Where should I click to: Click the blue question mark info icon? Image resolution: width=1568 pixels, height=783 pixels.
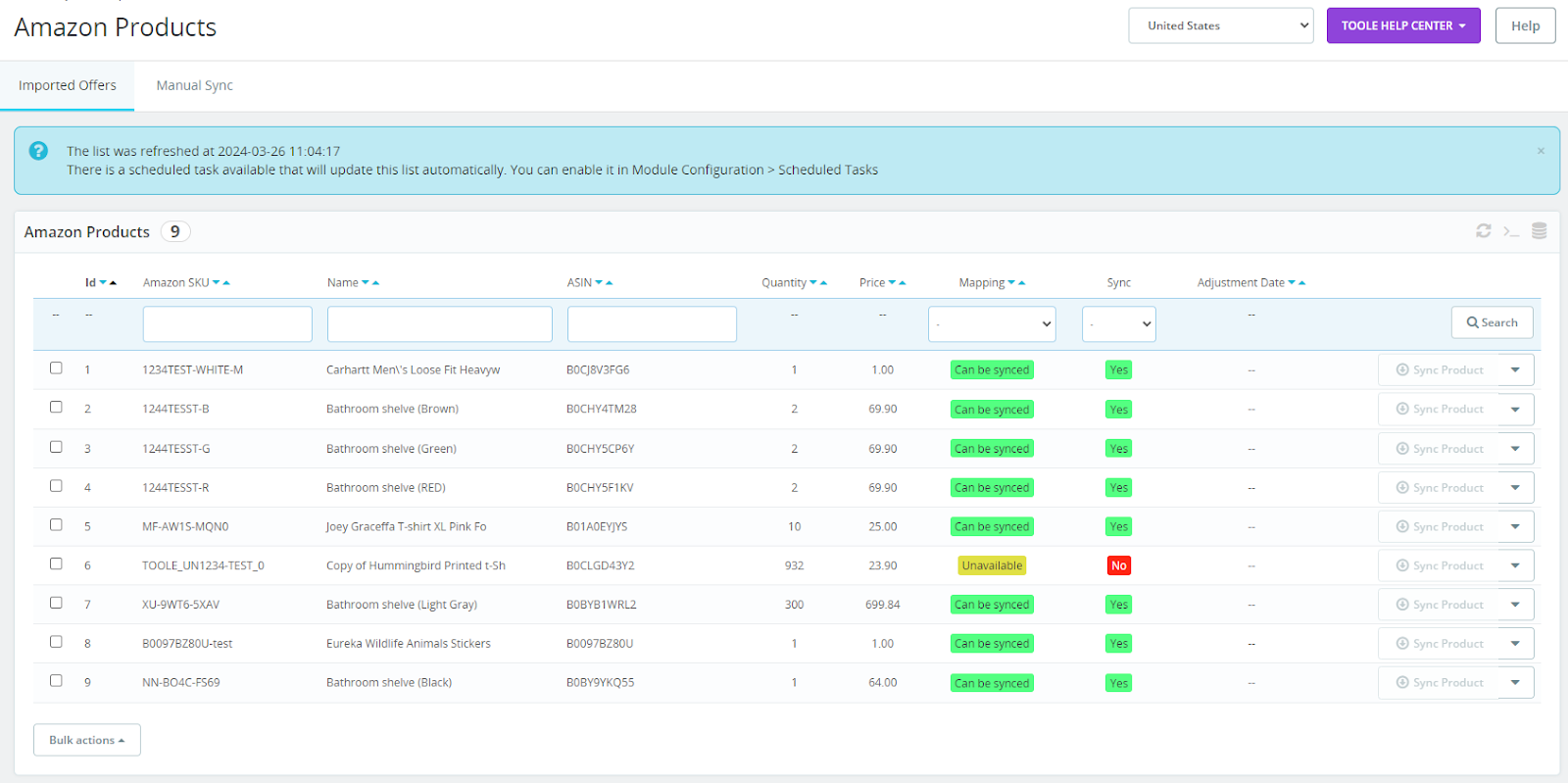tap(38, 151)
